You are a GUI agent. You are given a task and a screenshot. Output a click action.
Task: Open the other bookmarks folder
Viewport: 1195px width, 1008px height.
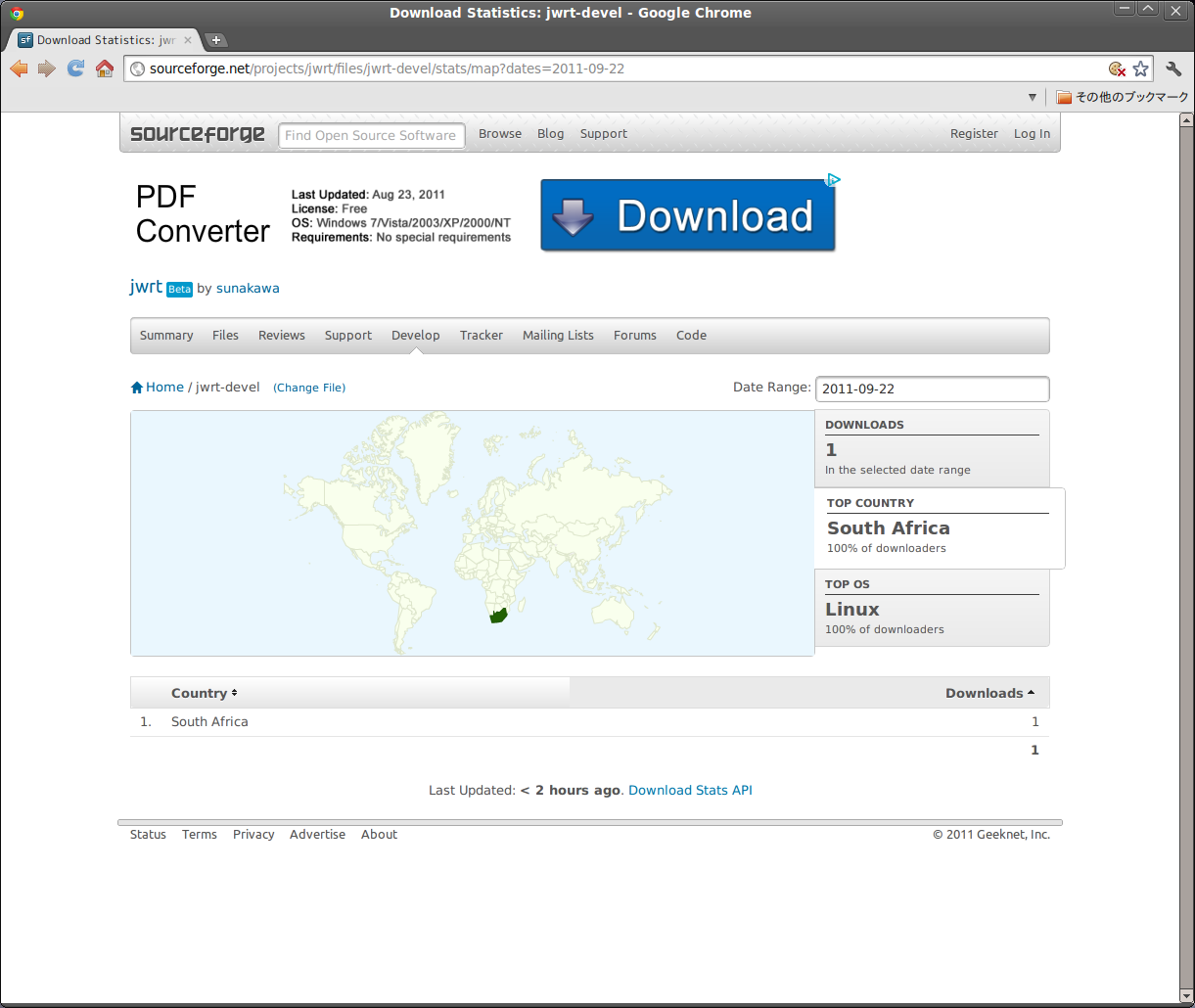tap(1123, 97)
